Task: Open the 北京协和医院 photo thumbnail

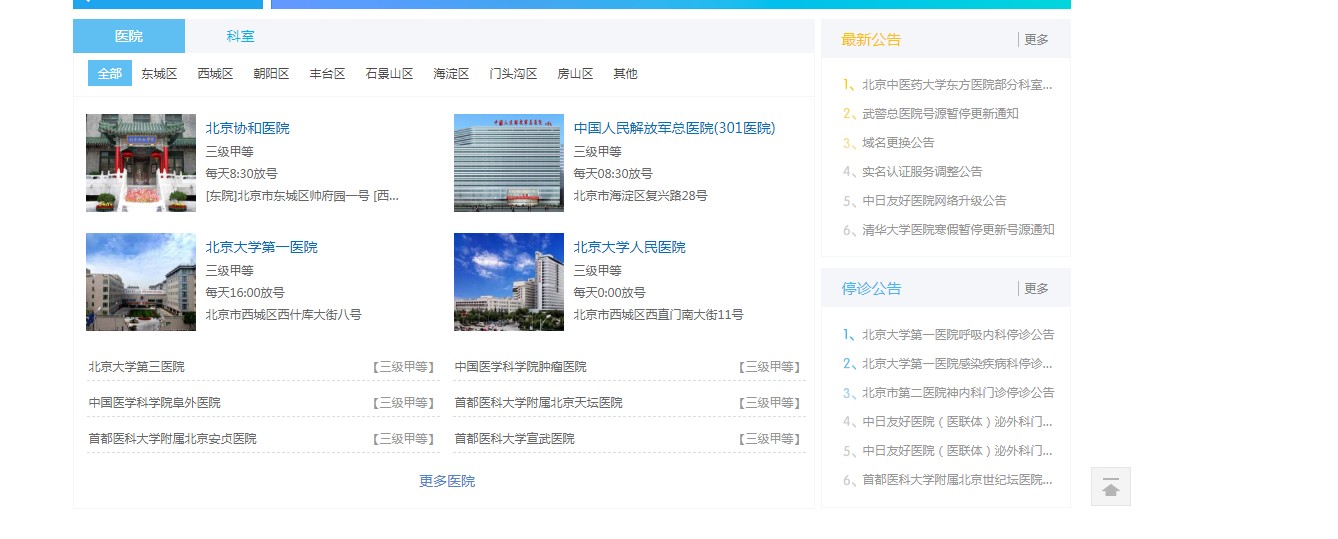Action: pos(141,163)
